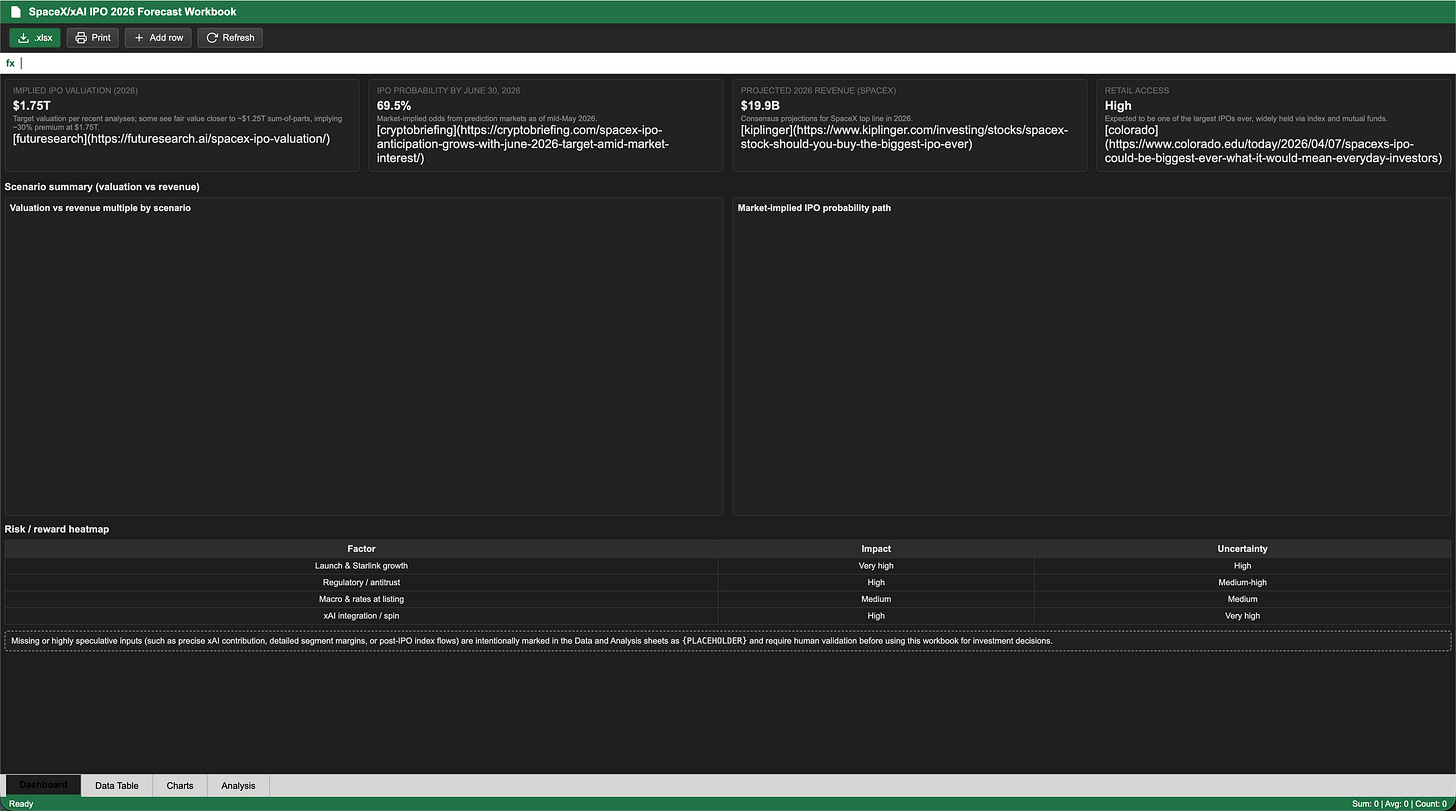Select the Very high uncertainty cell
Viewport: 1456px width, 811px height.
click(x=1242, y=616)
